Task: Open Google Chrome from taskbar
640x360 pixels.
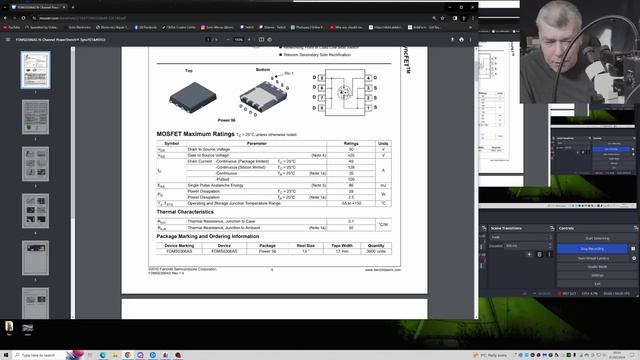Action: (x=128, y=355)
